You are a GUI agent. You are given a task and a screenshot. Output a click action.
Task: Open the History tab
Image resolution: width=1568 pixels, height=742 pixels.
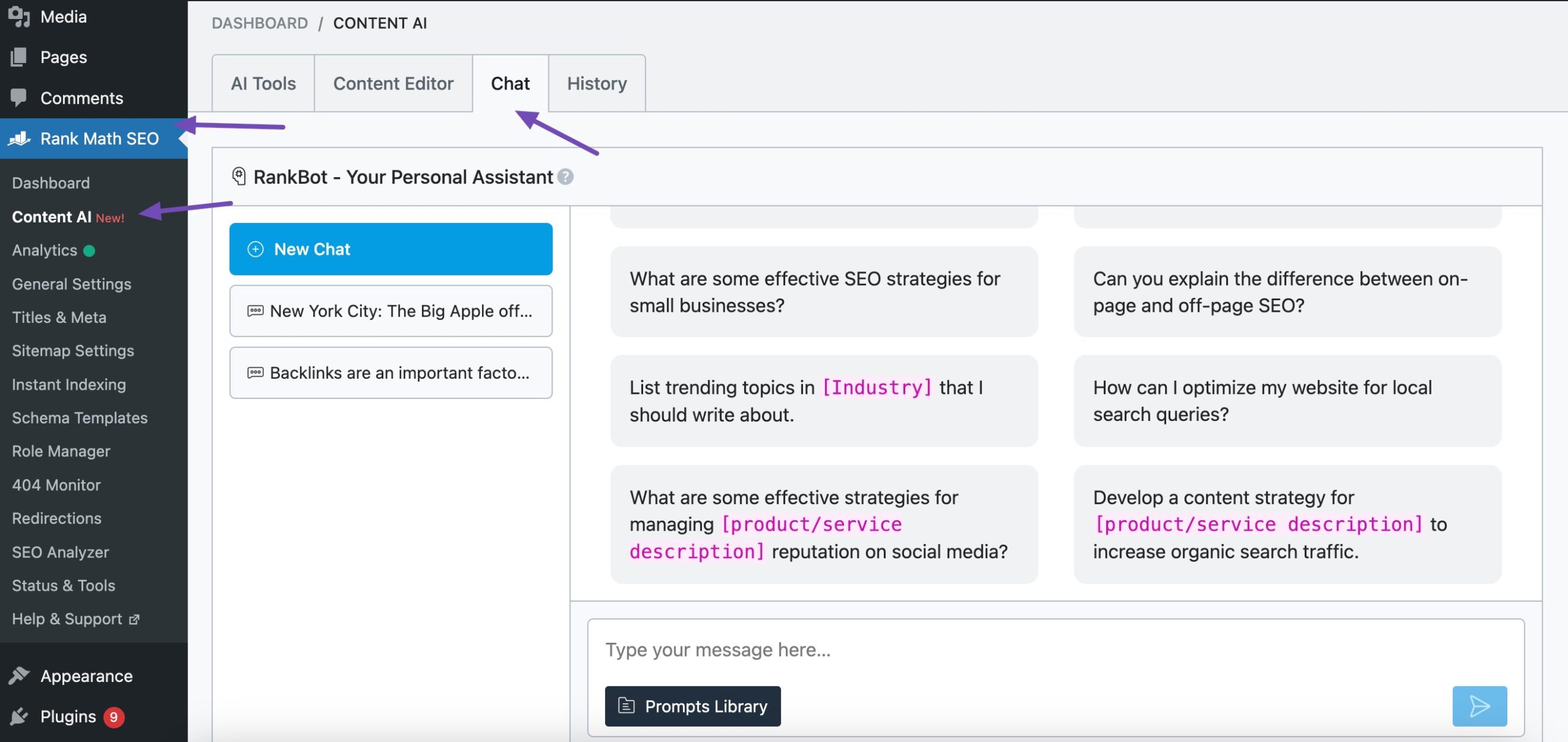point(597,83)
